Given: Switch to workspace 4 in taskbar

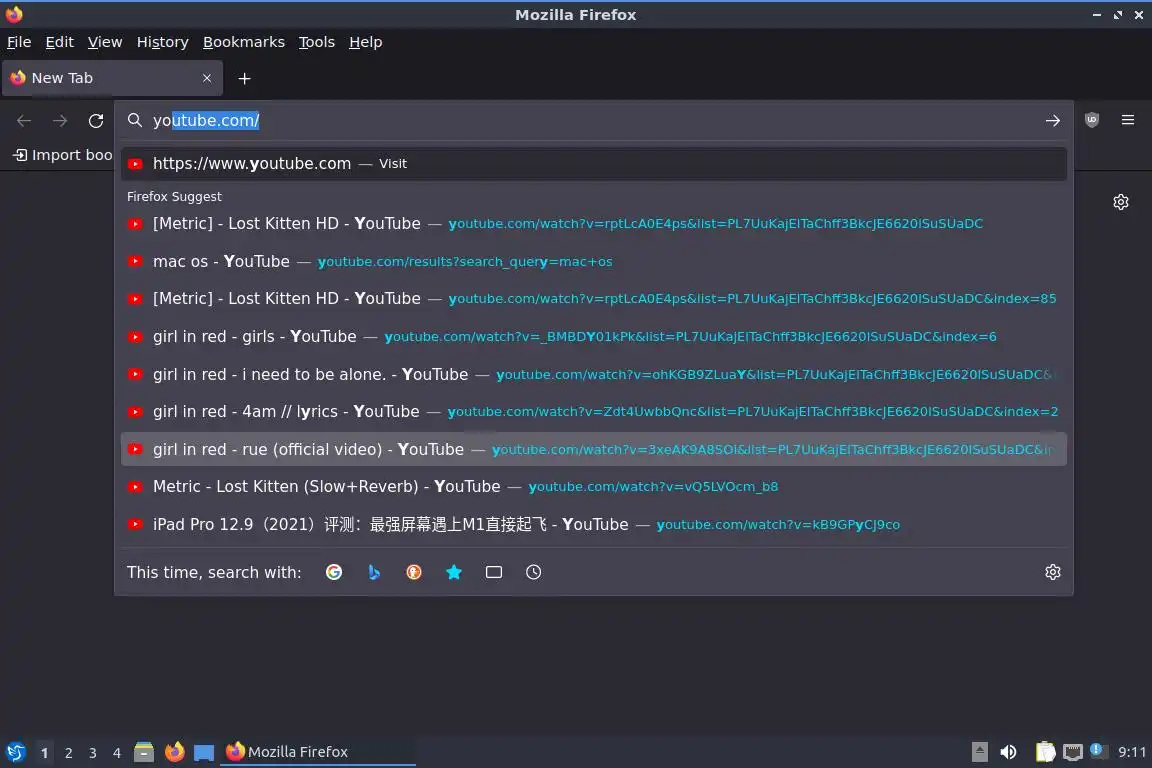Looking at the screenshot, I should point(117,753).
